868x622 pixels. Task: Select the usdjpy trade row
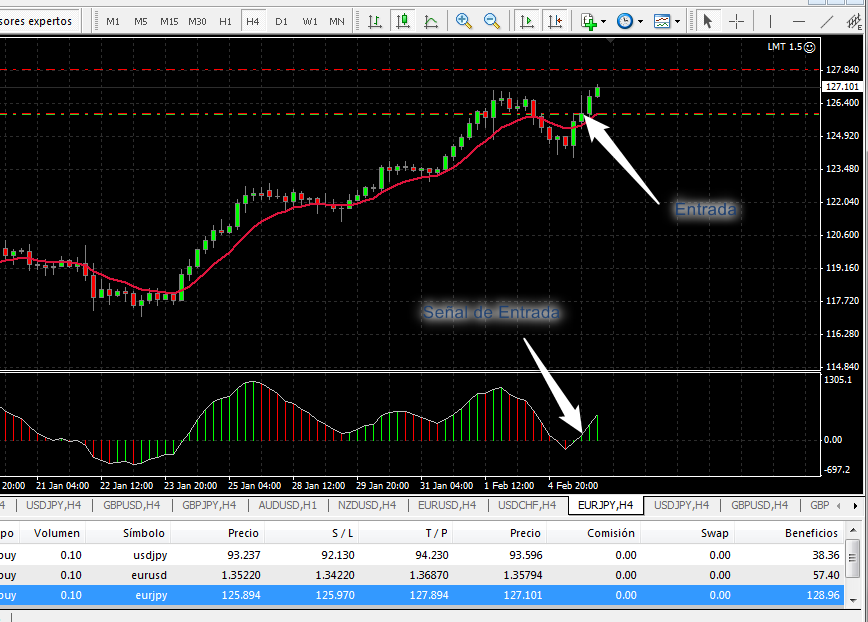tap(422, 555)
